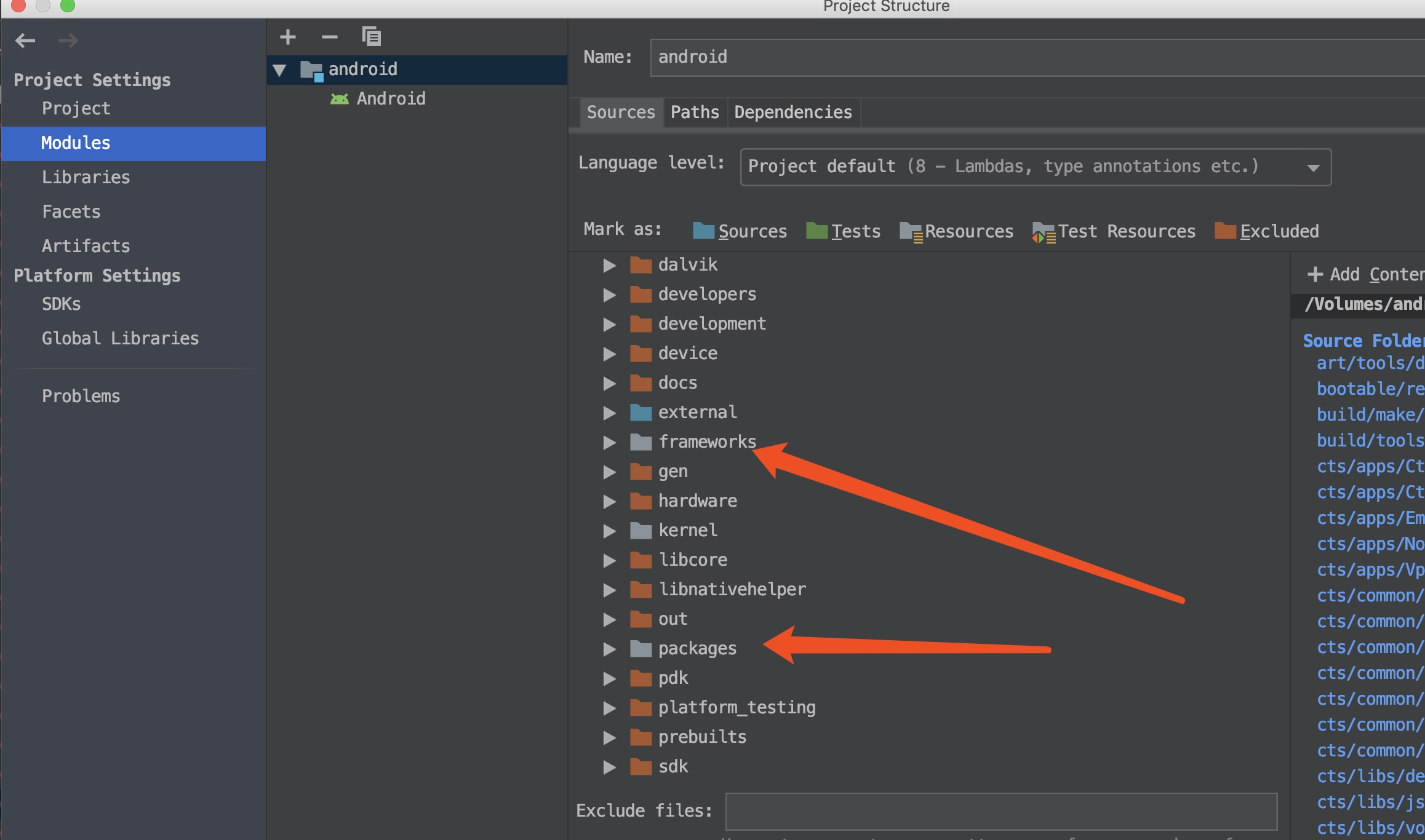Open Libraries in Project Settings

[86, 176]
